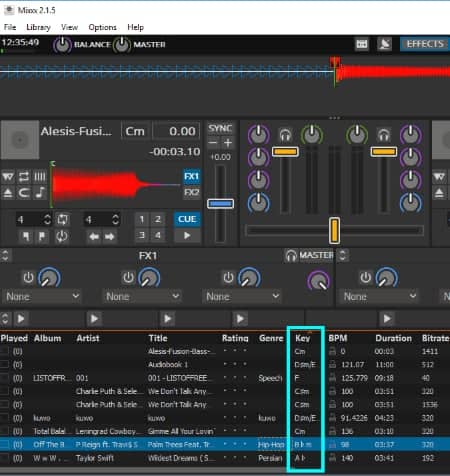Toggle keylock music note icon on deck 1
This screenshot has width=450, height=476.
(x=40, y=193)
